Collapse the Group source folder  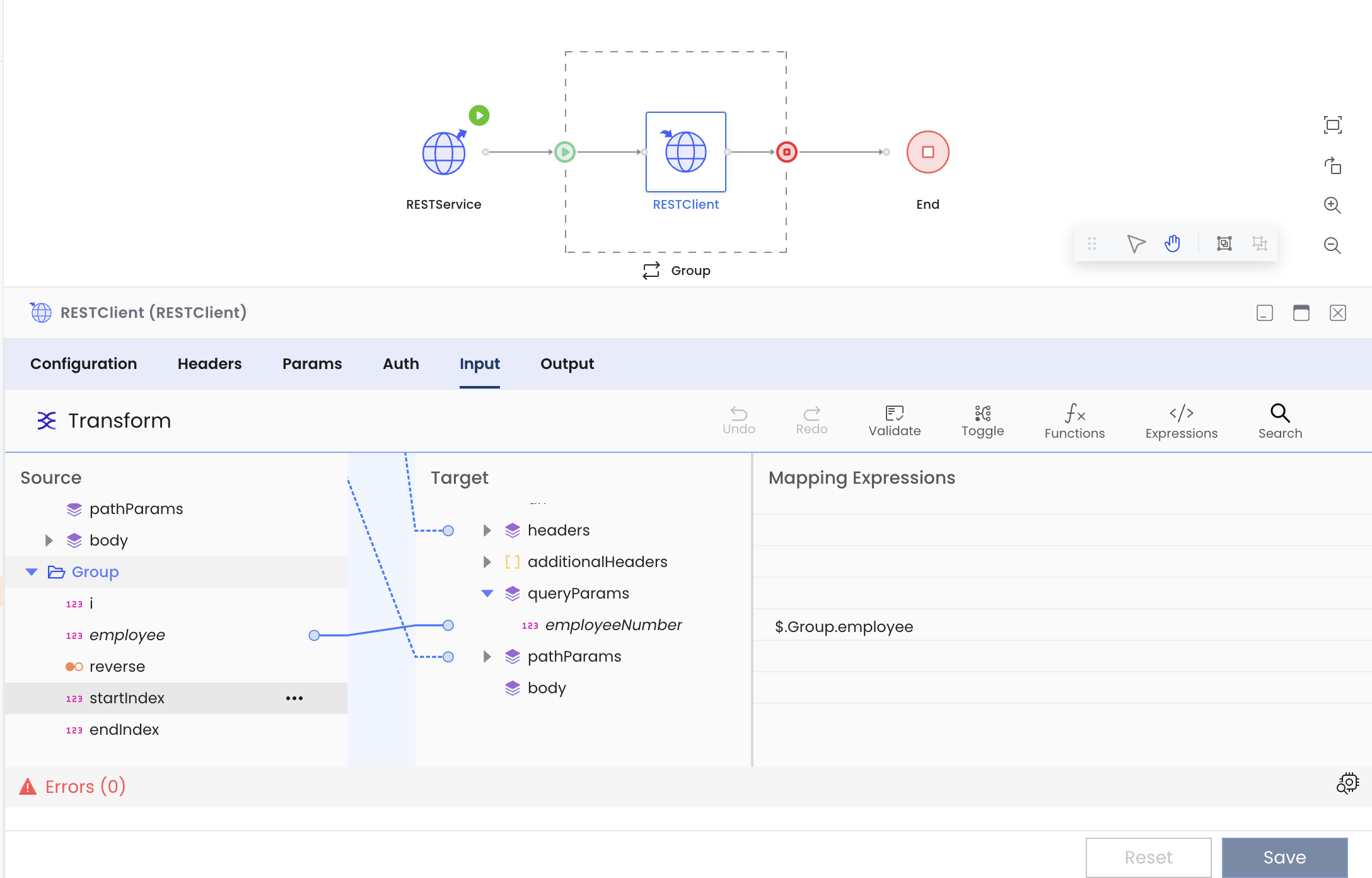32,572
